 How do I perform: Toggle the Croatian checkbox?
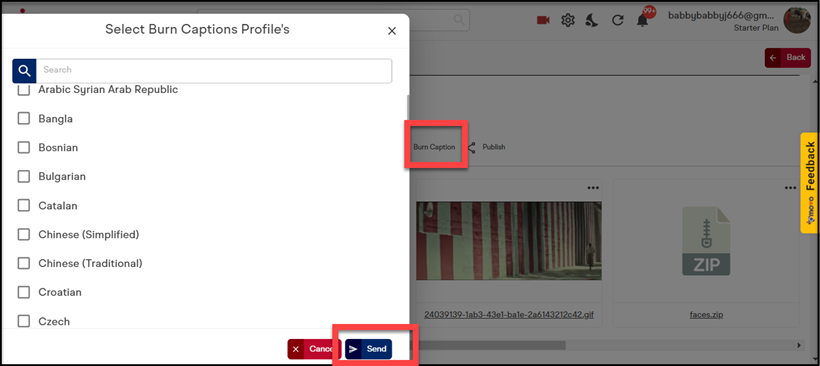coord(24,292)
